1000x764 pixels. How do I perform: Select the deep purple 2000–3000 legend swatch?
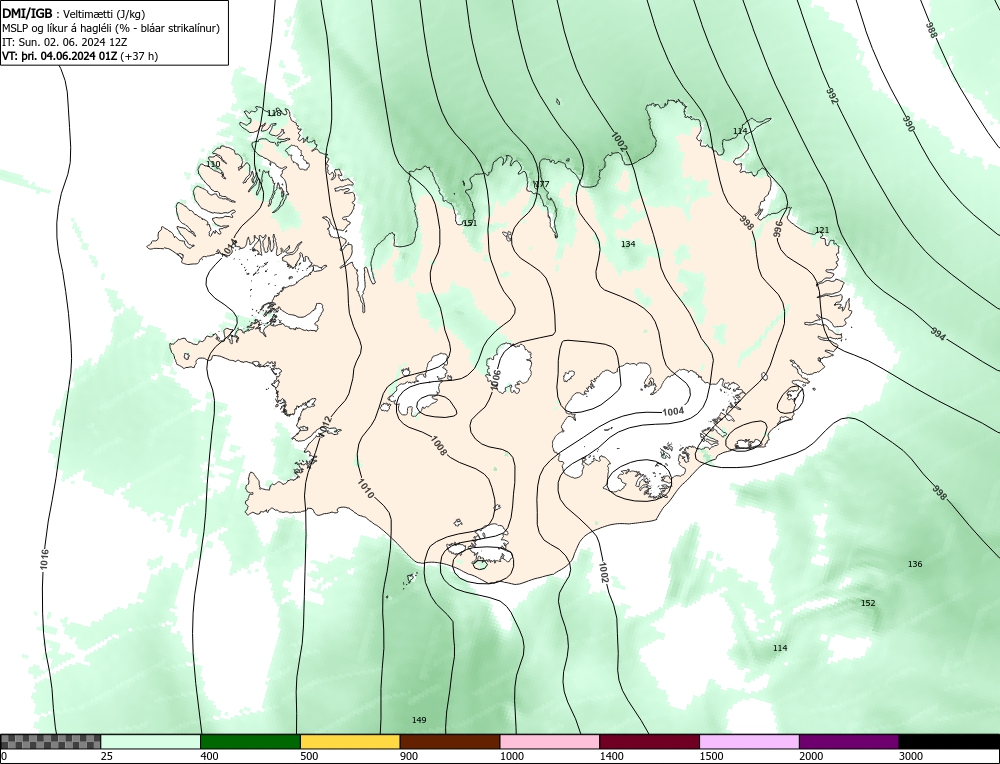(x=849, y=741)
